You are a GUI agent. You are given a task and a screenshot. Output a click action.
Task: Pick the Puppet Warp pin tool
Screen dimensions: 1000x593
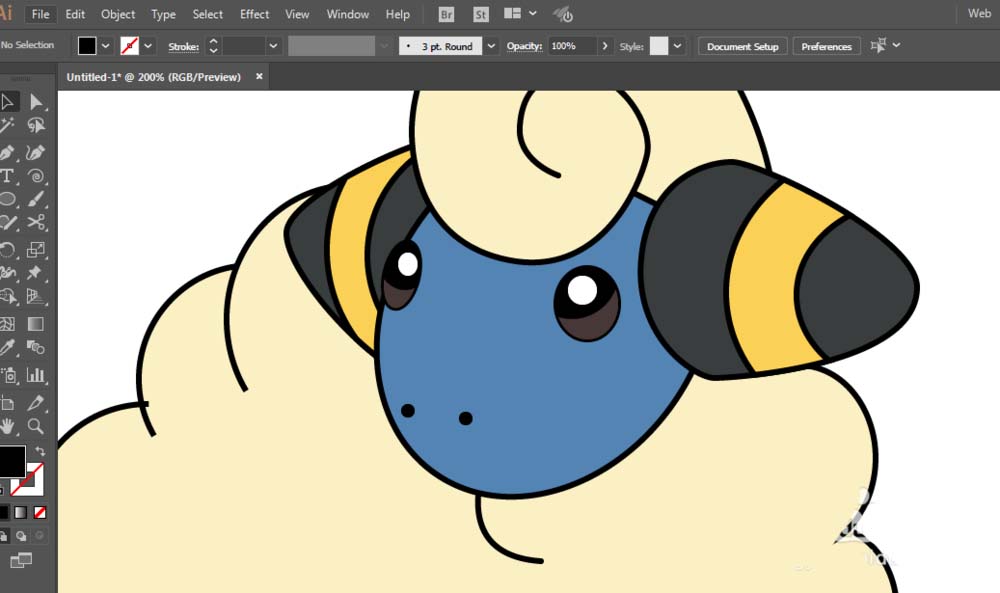[x=36, y=273]
